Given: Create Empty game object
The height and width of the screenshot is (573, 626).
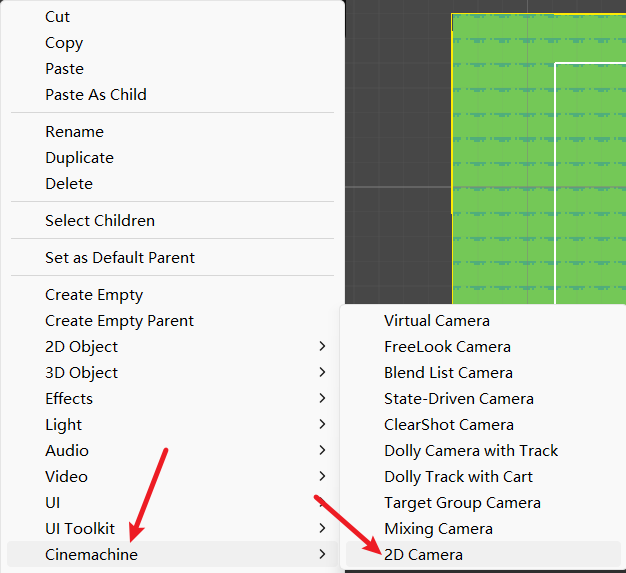Looking at the screenshot, I should coord(94,295).
